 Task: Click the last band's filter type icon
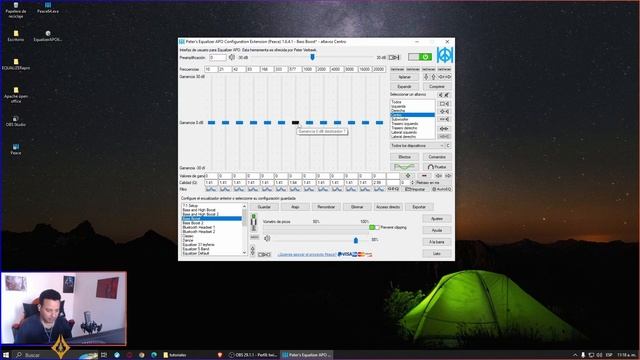379,189
